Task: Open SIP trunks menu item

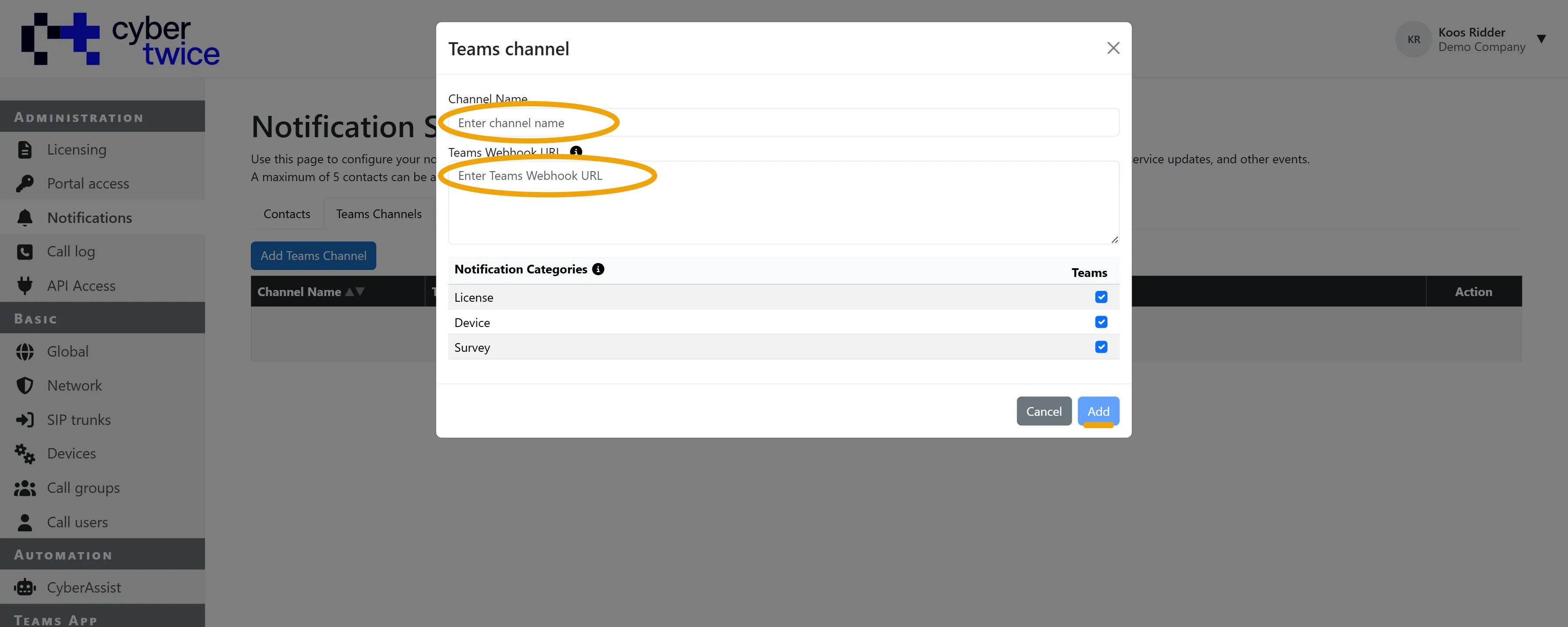Action: click(x=102, y=420)
